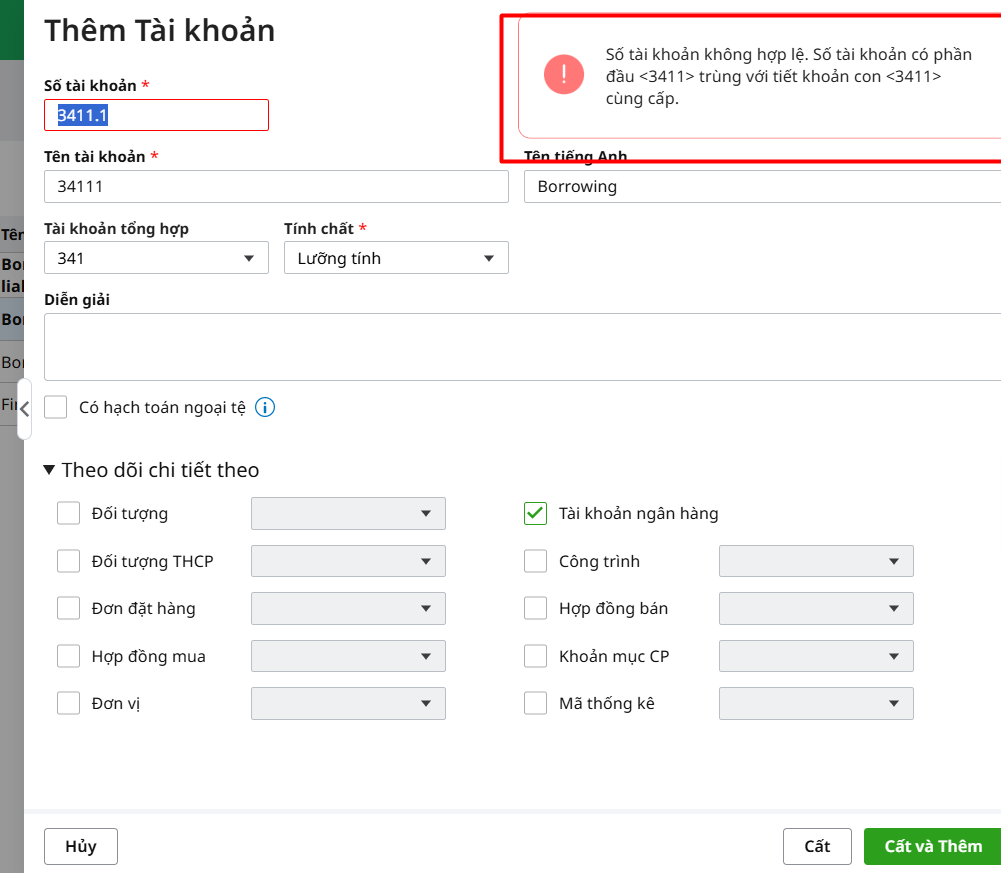Click the info icon beside foreign currency option
The height and width of the screenshot is (873, 1001).
(x=265, y=407)
